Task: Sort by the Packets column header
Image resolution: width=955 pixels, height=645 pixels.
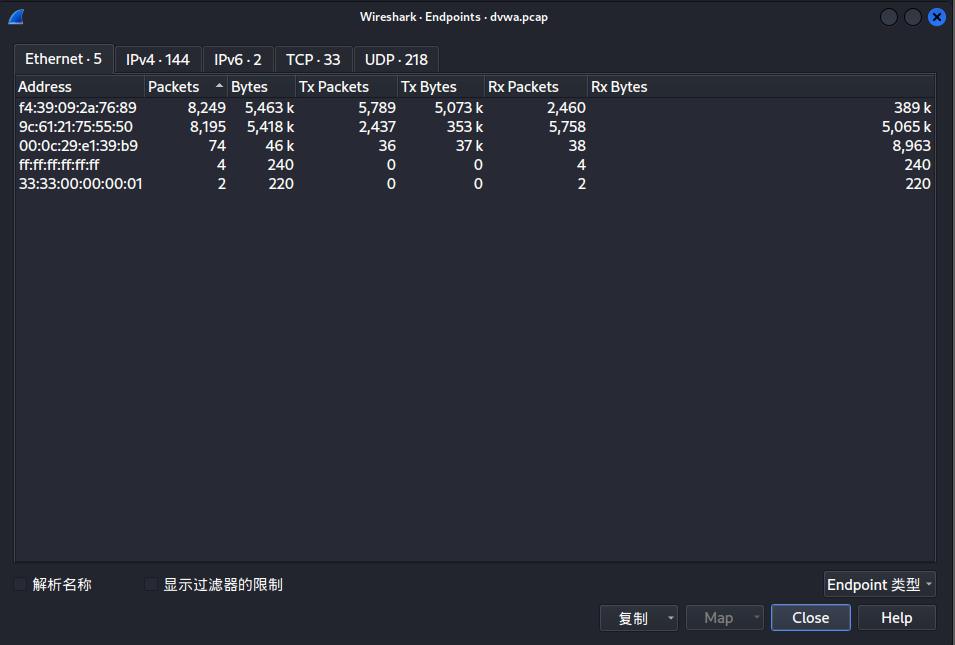Action: [186, 86]
